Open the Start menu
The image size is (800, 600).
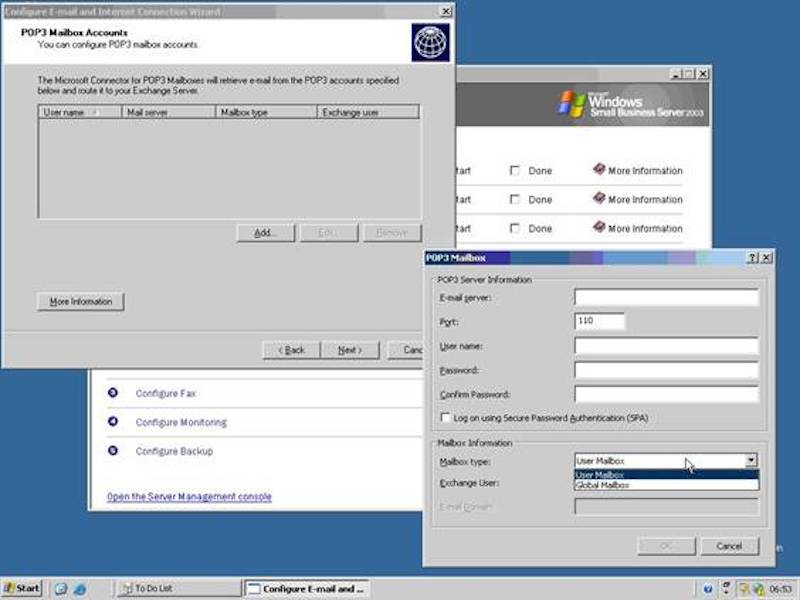click(x=20, y=588)
